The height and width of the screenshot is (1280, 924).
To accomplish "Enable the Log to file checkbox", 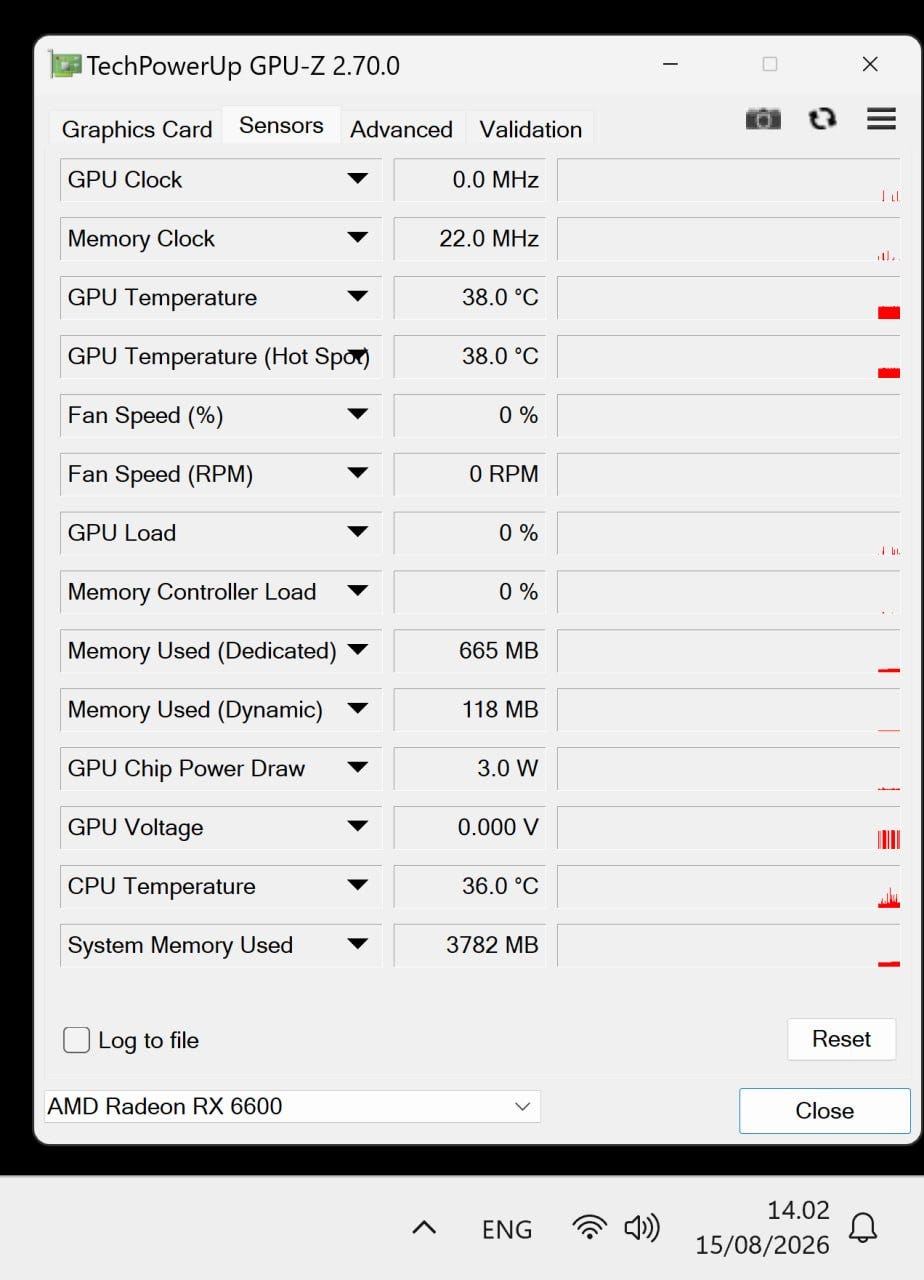I will click(x=77, y=1040).
